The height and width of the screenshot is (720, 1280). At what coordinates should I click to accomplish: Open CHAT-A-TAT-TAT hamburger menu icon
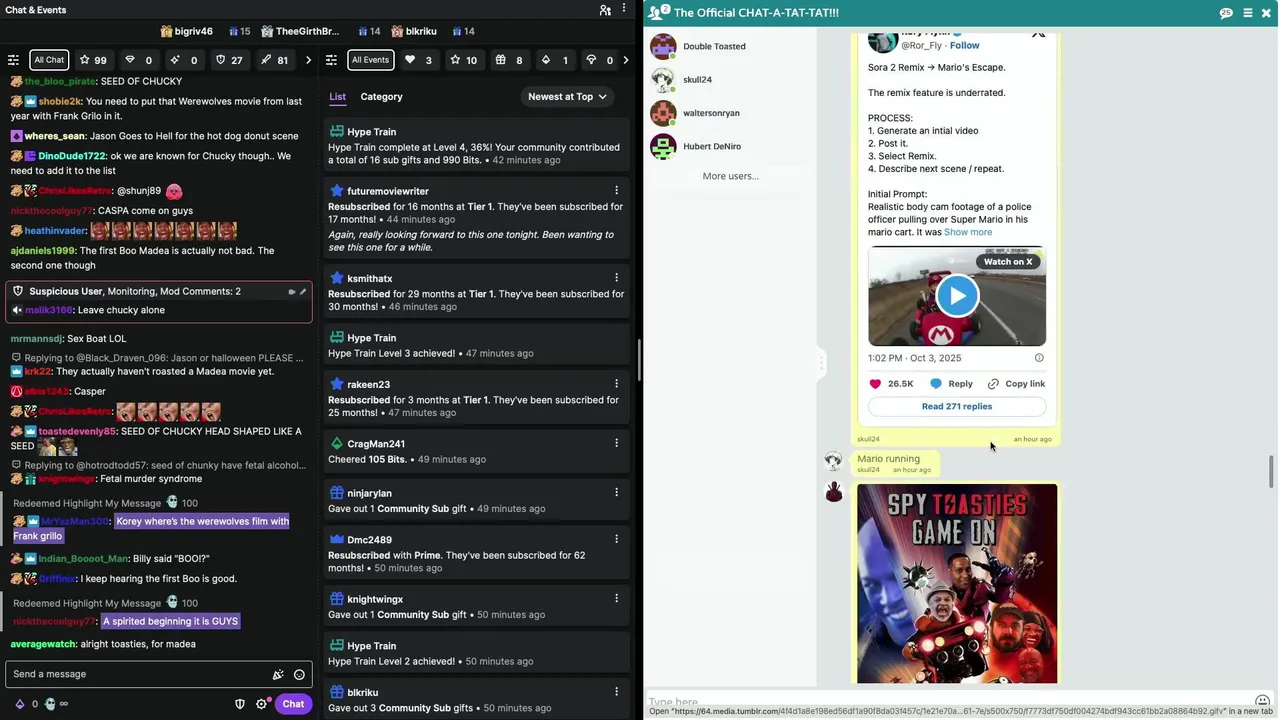pyautogui.click(x=1247, y=13)
